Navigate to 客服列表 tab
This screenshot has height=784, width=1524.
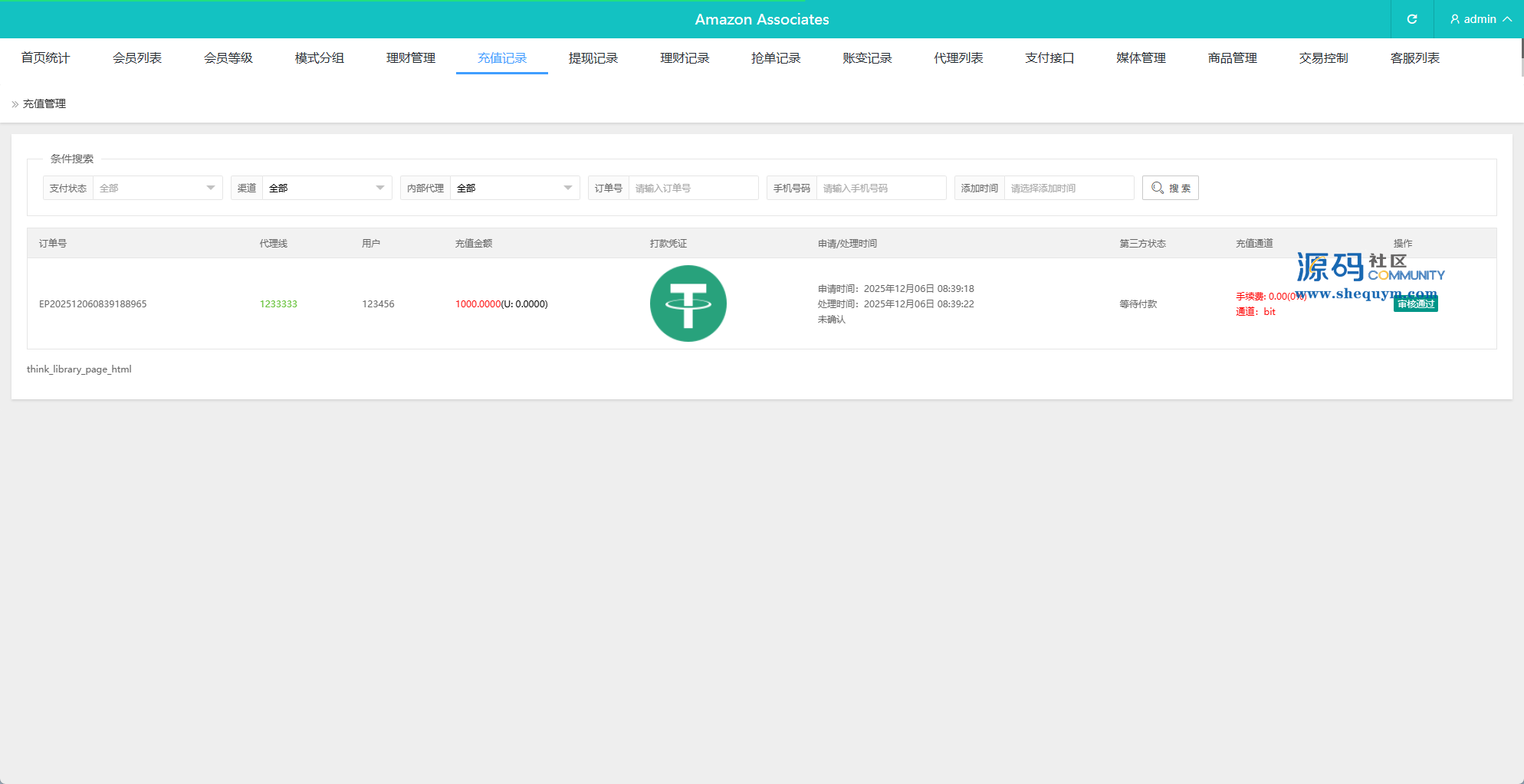(x=1414, y=58)
